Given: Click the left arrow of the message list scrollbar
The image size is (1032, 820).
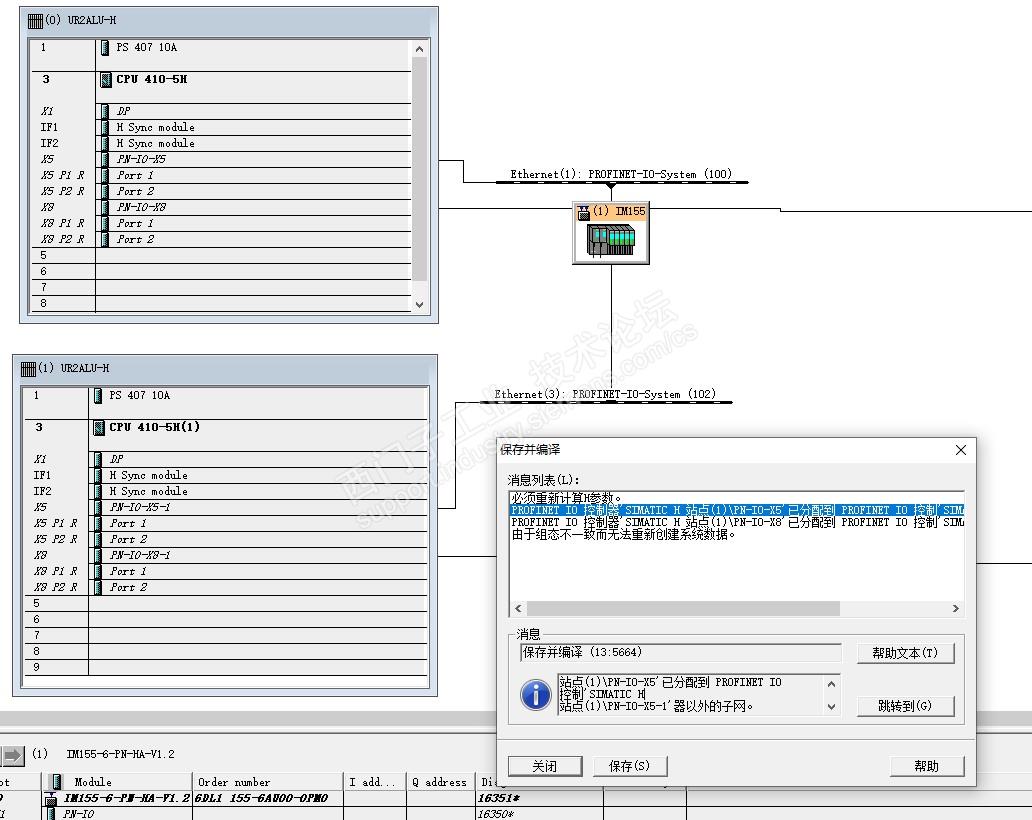Looking at the screenshot, I should tap(519, 609).
